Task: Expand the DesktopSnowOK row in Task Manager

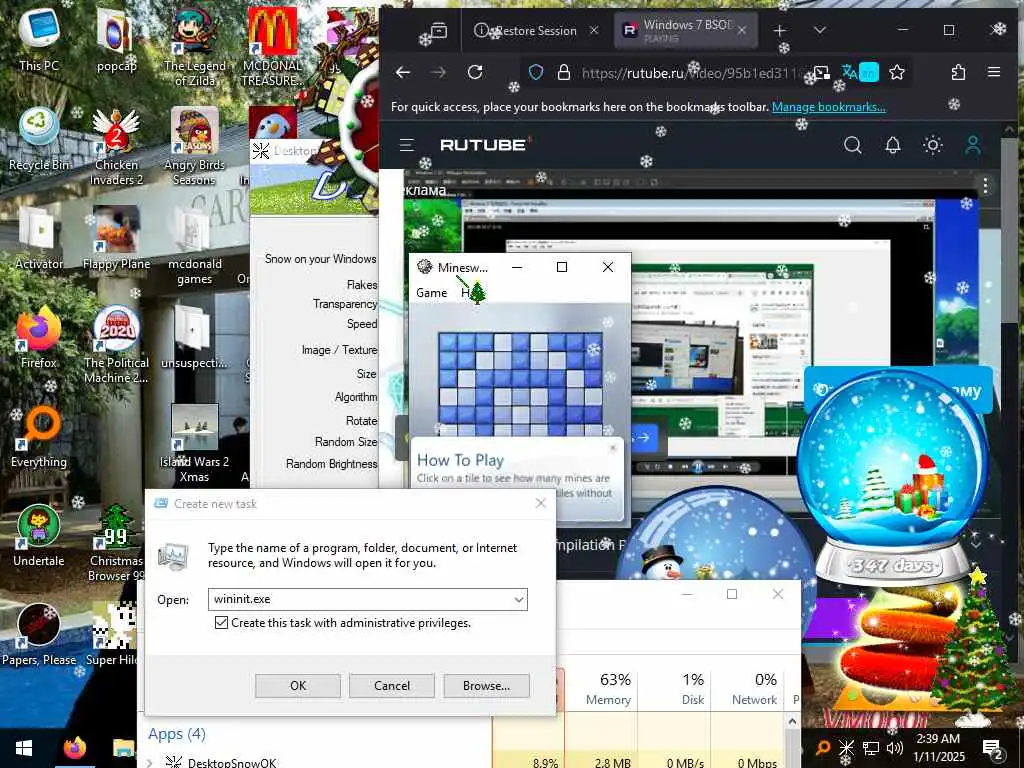Action: tap(150, 762)
